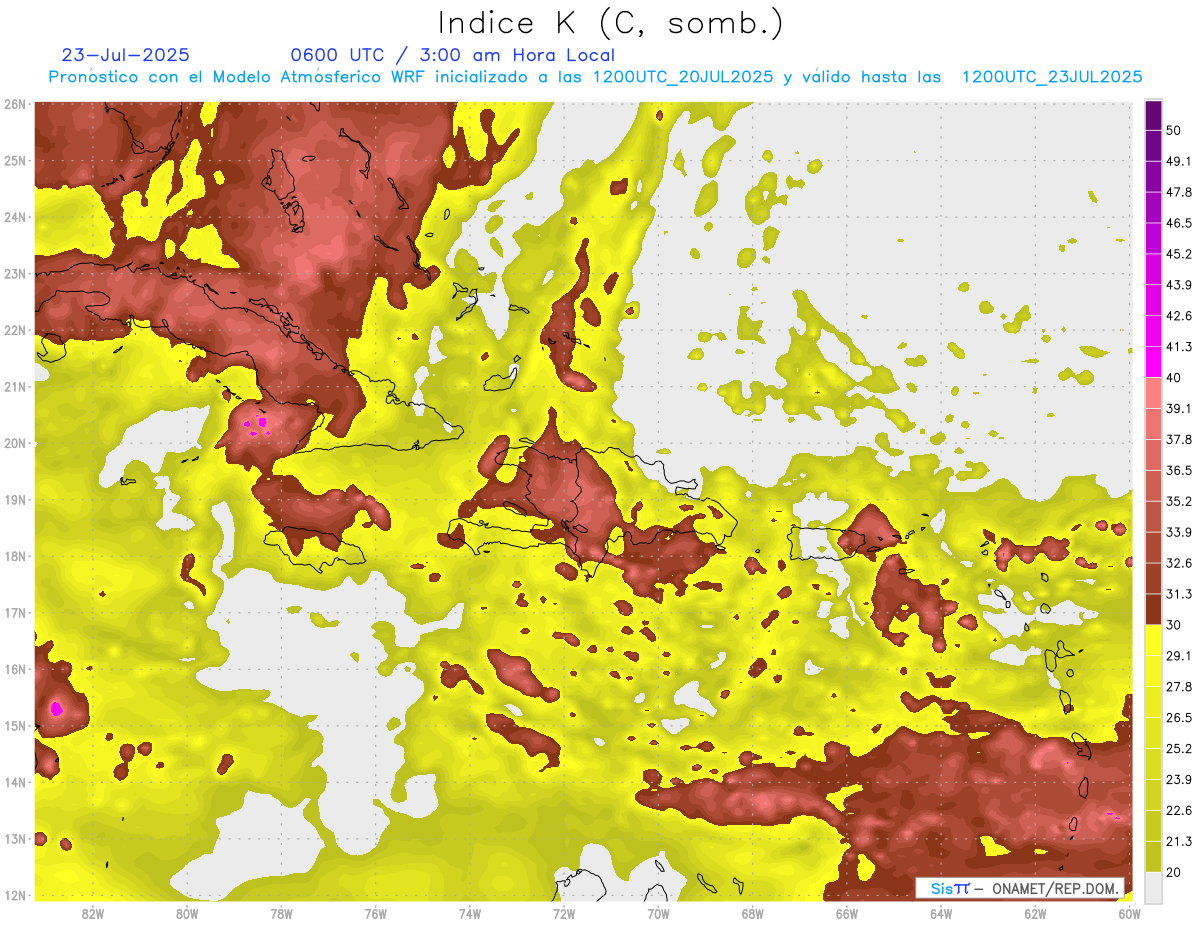
Task: Click the "21.3" legend value
Action: [1177, 842]
